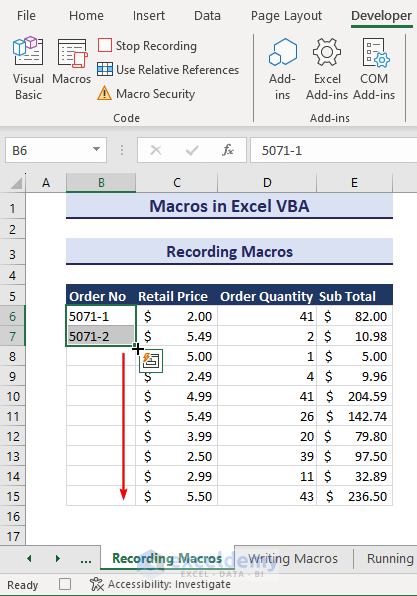This screenshot has height=596, width=417.
Task: Click the retail price 3.99 cell
Action: pyautogui.click(x=176, y=436)
